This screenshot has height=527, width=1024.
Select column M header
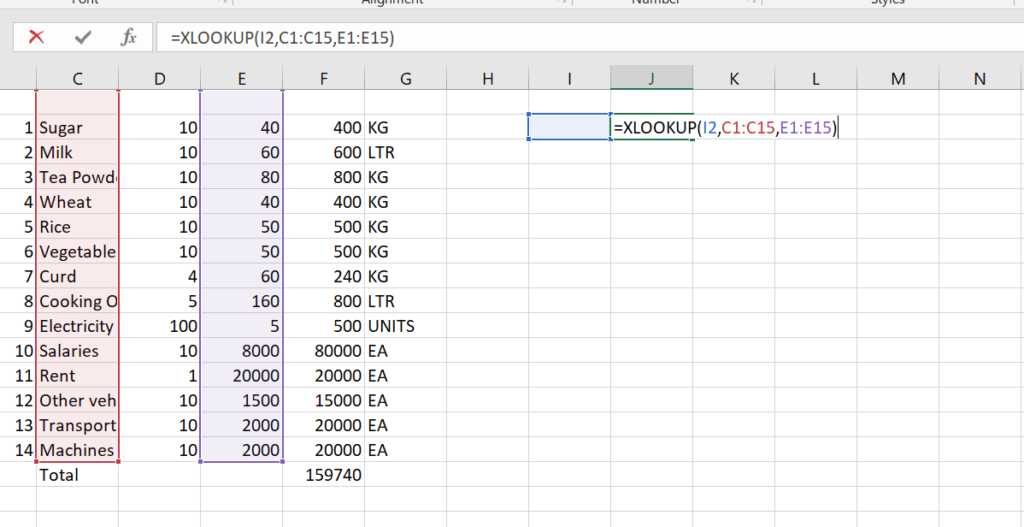coord(898,79)
